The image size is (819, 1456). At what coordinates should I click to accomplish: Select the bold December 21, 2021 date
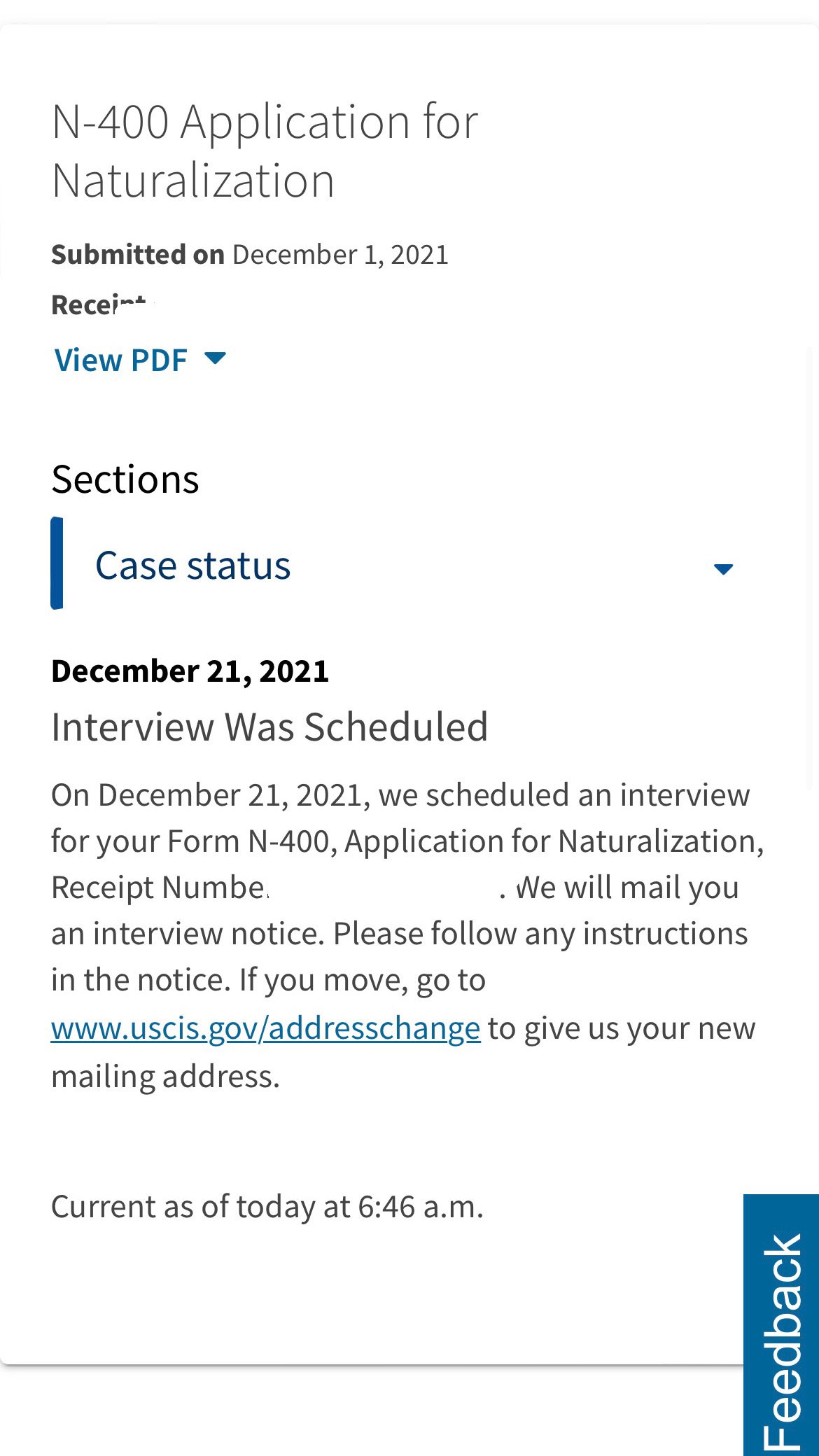click(x=190, y=671)
